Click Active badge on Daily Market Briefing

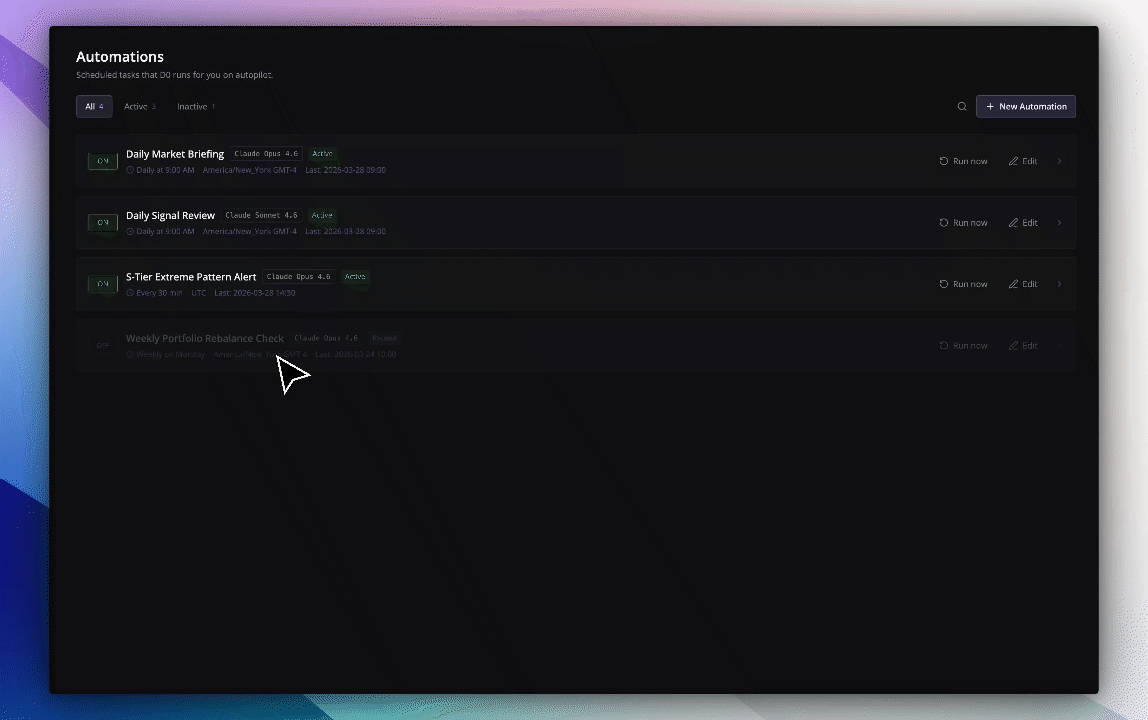322,154
